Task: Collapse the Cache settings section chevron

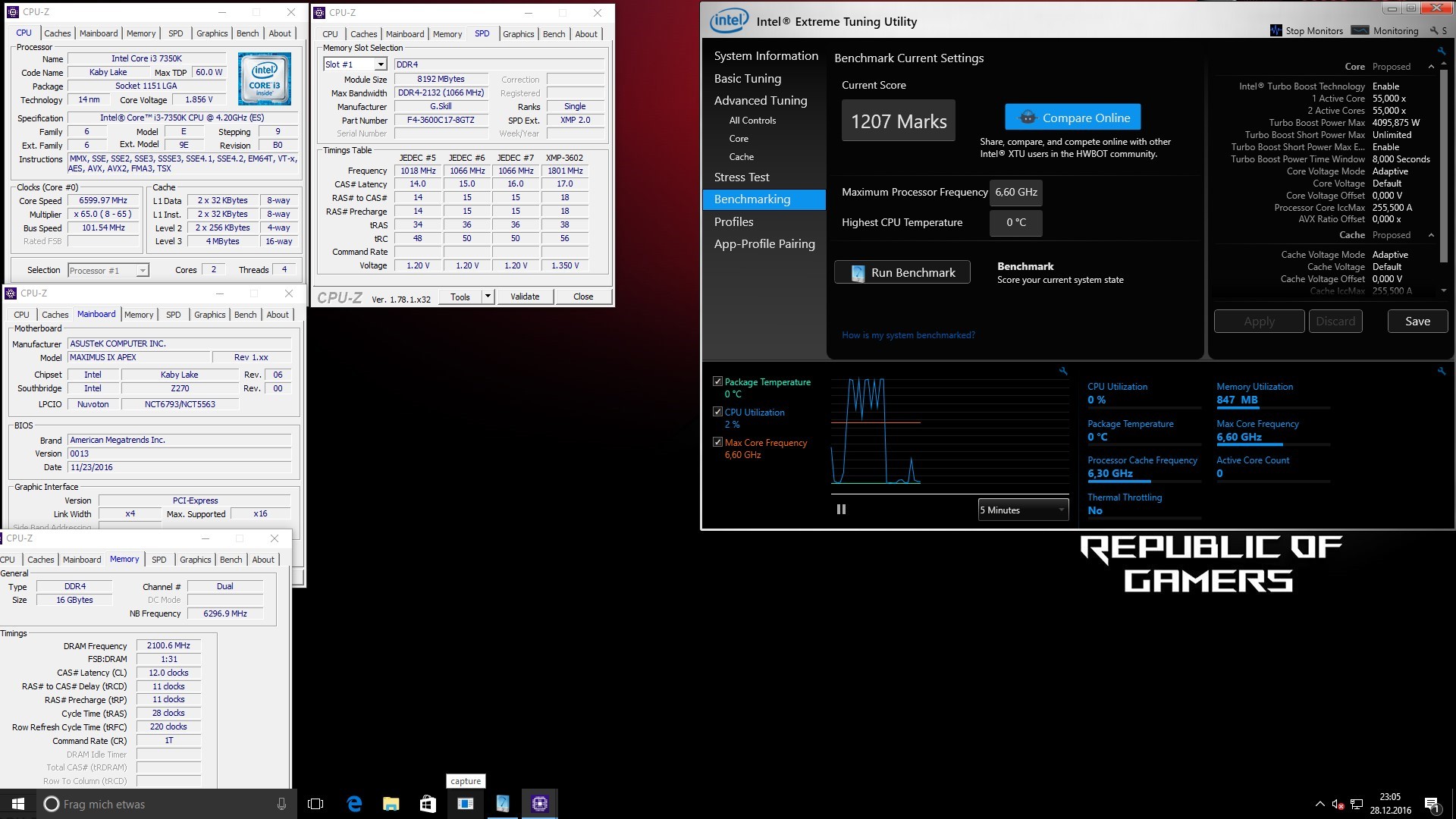Action: (x=1431, y=235)
